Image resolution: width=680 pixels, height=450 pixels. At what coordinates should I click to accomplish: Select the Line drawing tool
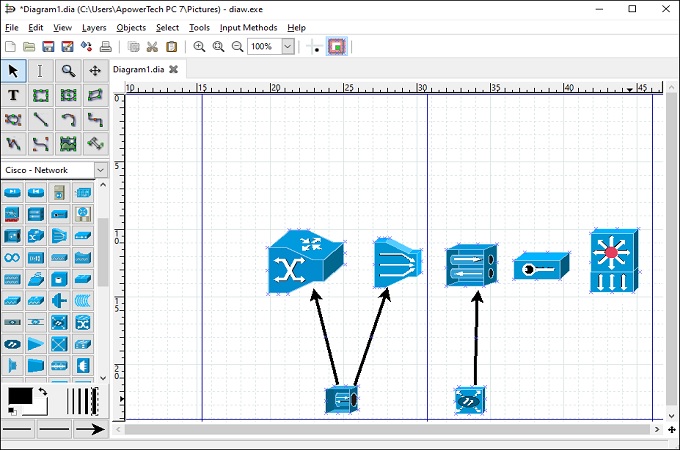point(41,119)
